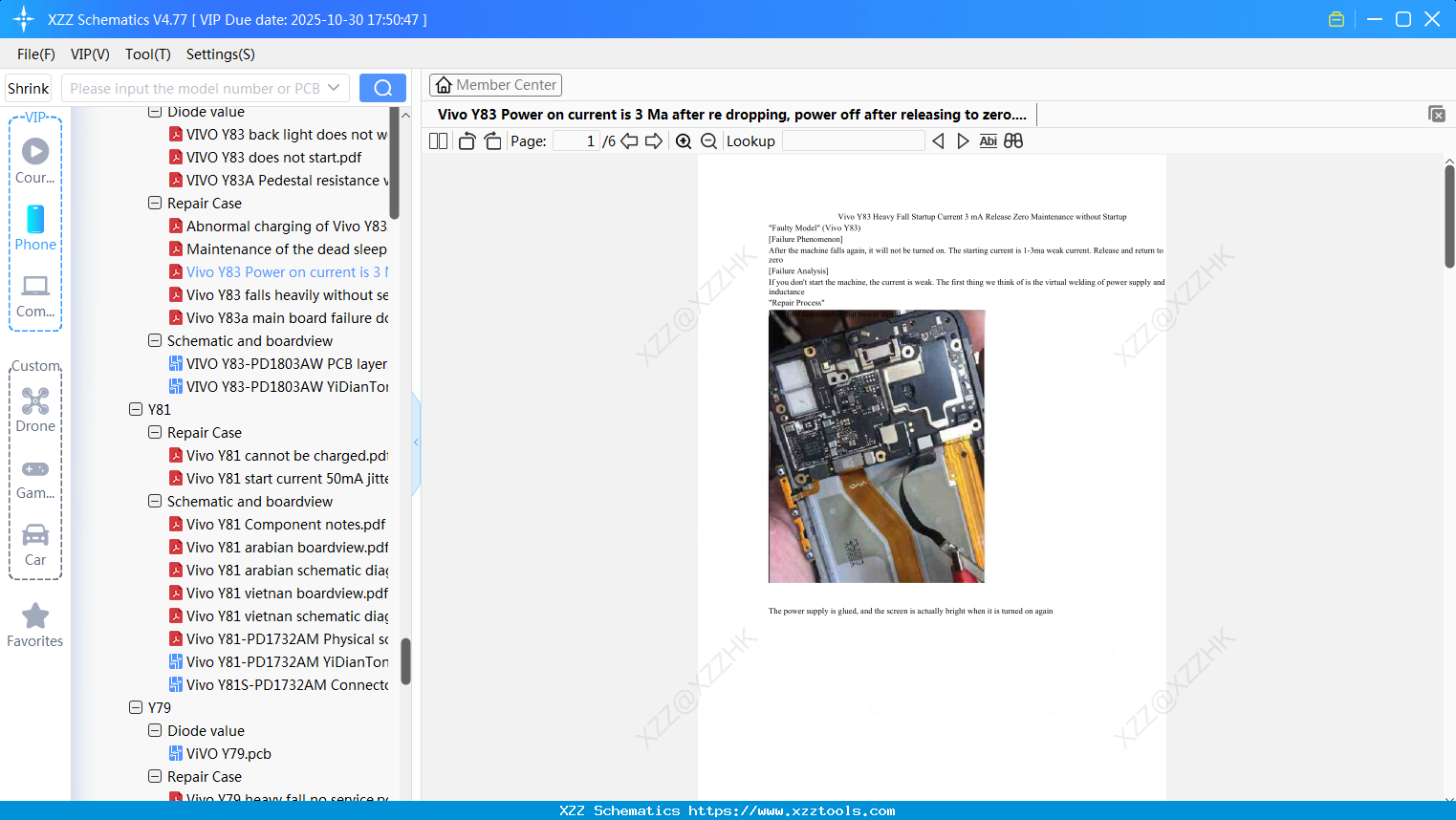Click the document vertical scrollbar thumb
This screenshot has height=820, width=1456.
[x=1449, y=216]
